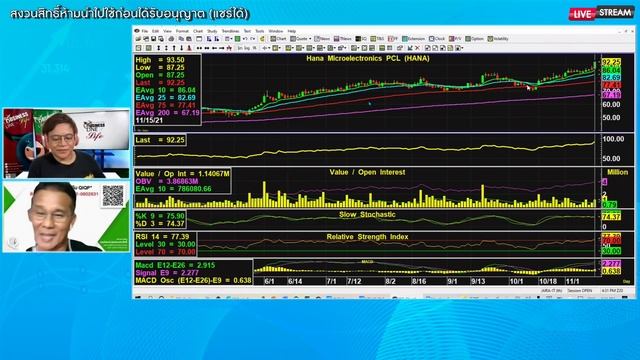Click the Session OPEN status bar entry
Screen dimensions: 640x360
pos(580,291)
